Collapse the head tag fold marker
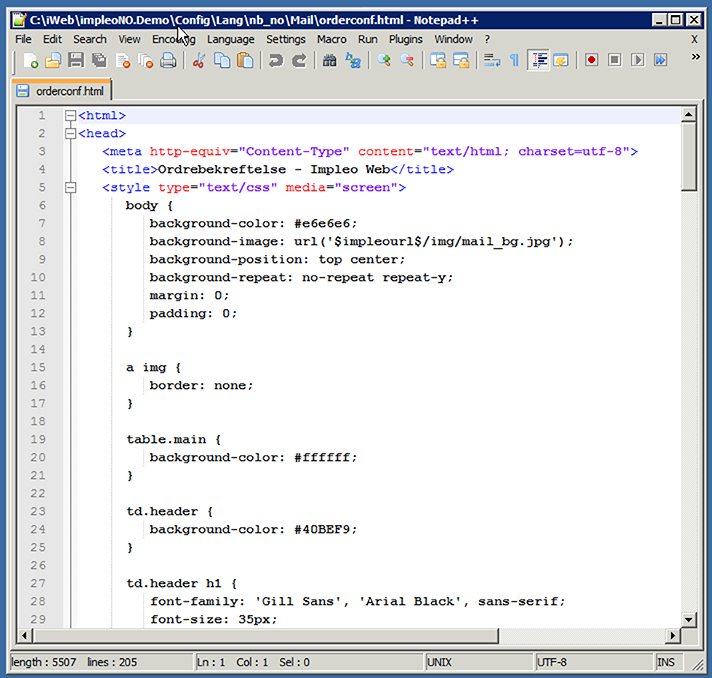The width and height of the screenshot is (712, 678). click(x=70, y=134)
